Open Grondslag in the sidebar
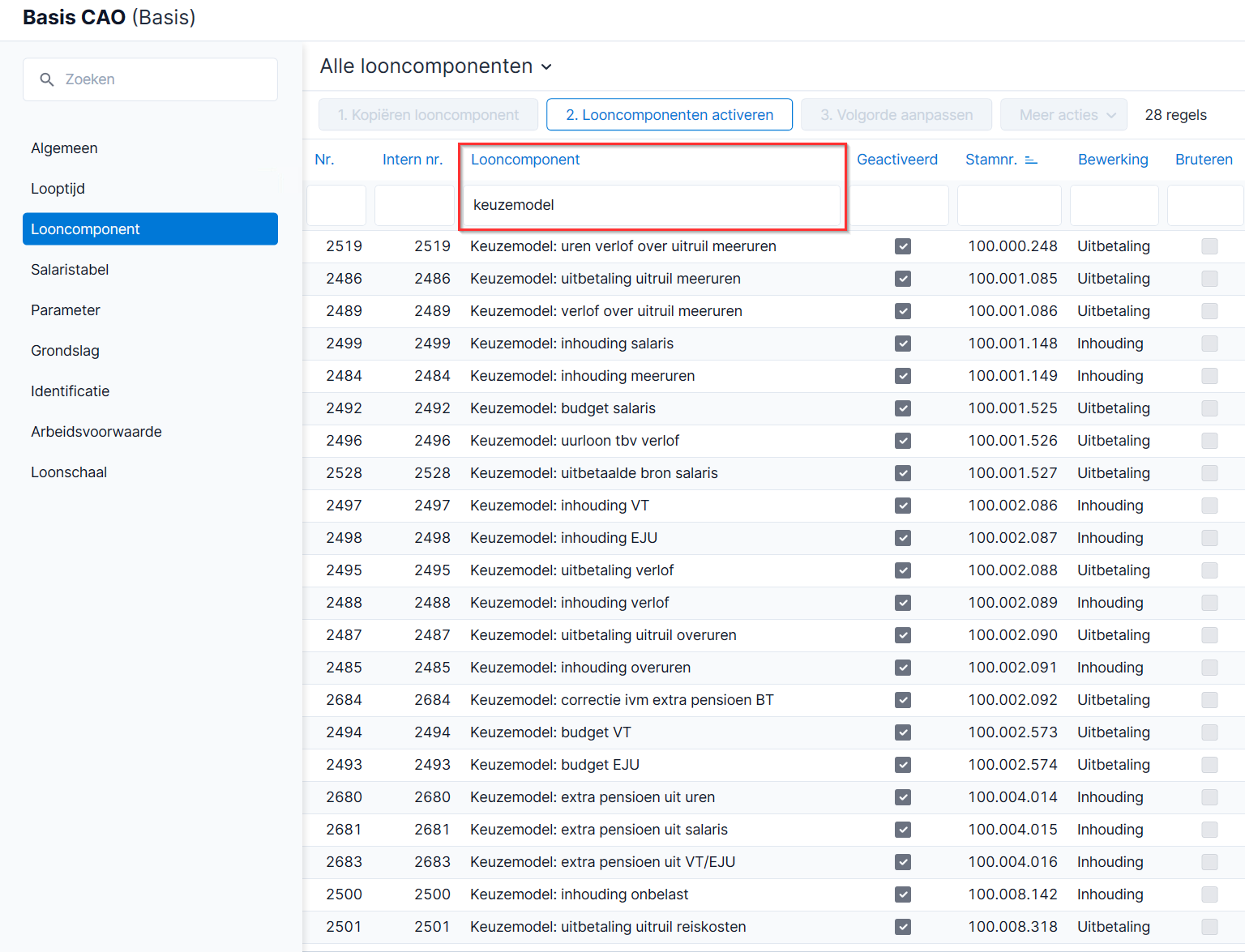Image resolution: width=1245 pixels, height=952 pixels. click(150, 351)
